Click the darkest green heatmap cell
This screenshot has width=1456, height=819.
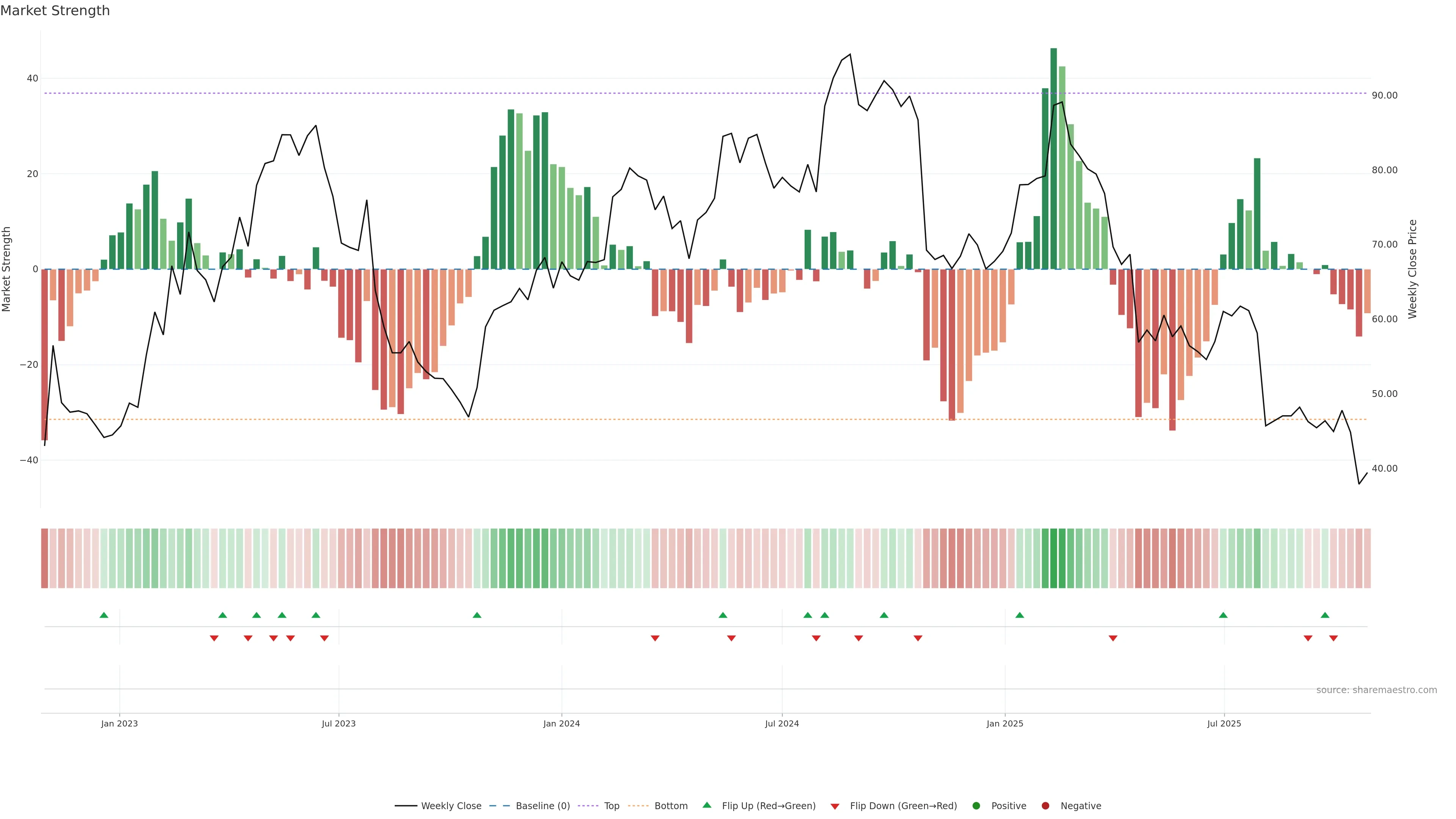tap(1054, 558)
